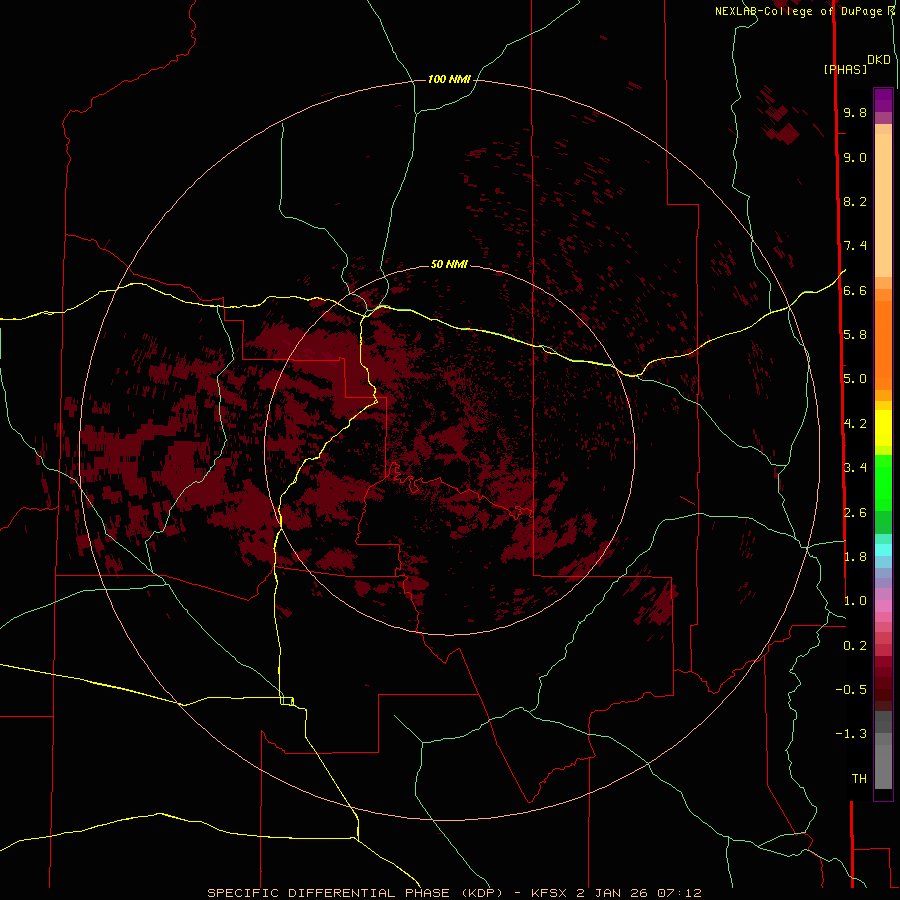Click the 8.2 legend value
The height and width of the screenshot is (900, 900).
pyautogui.click(x=855, y=201)
